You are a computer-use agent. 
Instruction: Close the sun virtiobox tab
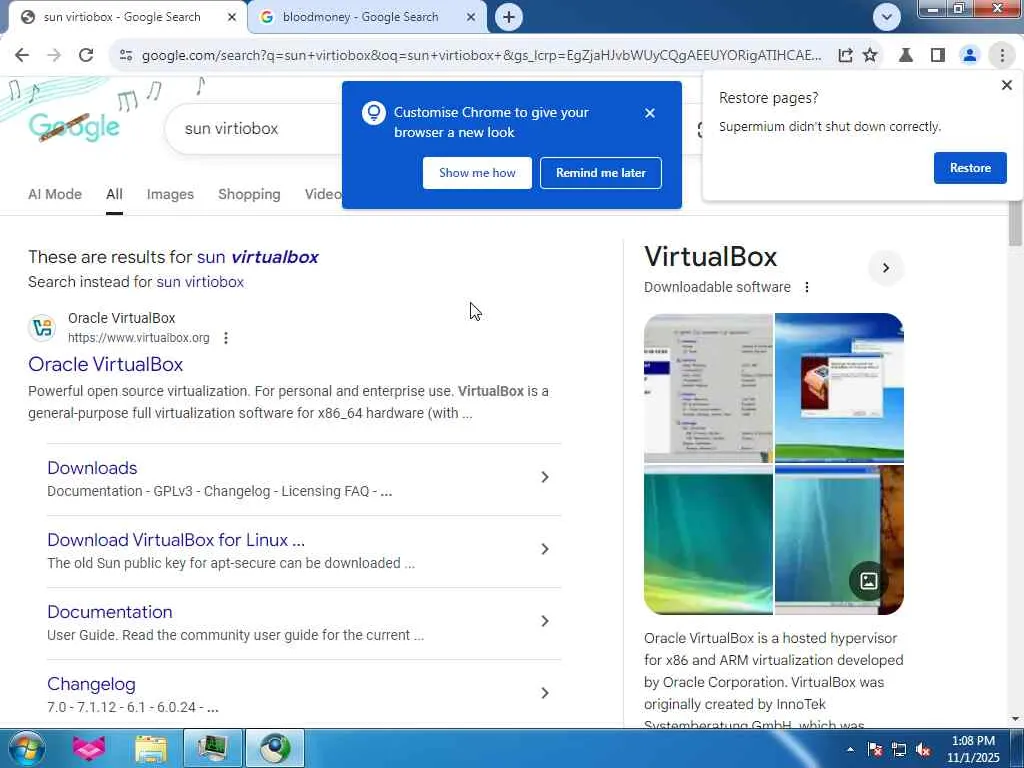click(x=232, y=17)
